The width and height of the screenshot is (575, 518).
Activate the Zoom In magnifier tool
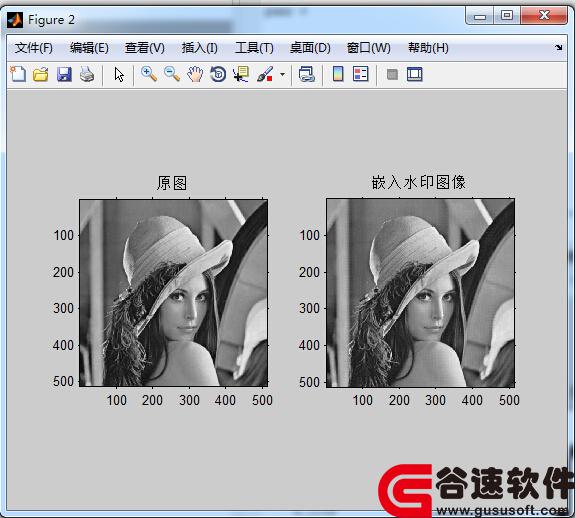pos(149,74)
